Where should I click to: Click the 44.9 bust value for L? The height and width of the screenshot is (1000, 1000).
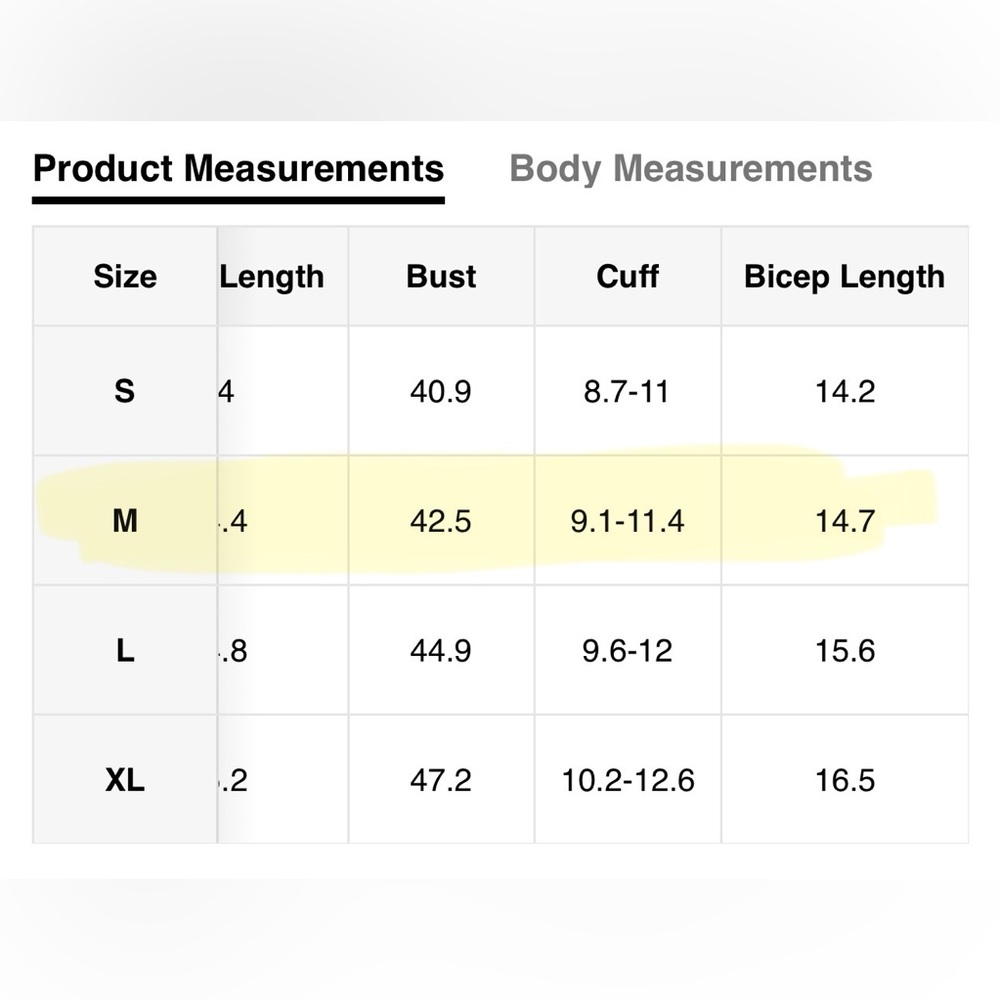[441, 651]
